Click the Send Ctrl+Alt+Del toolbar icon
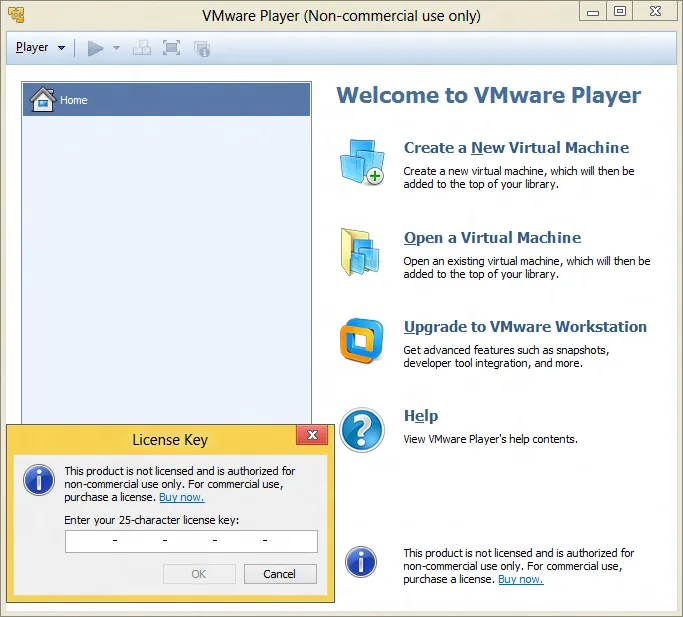 click(x=142, y=48)
